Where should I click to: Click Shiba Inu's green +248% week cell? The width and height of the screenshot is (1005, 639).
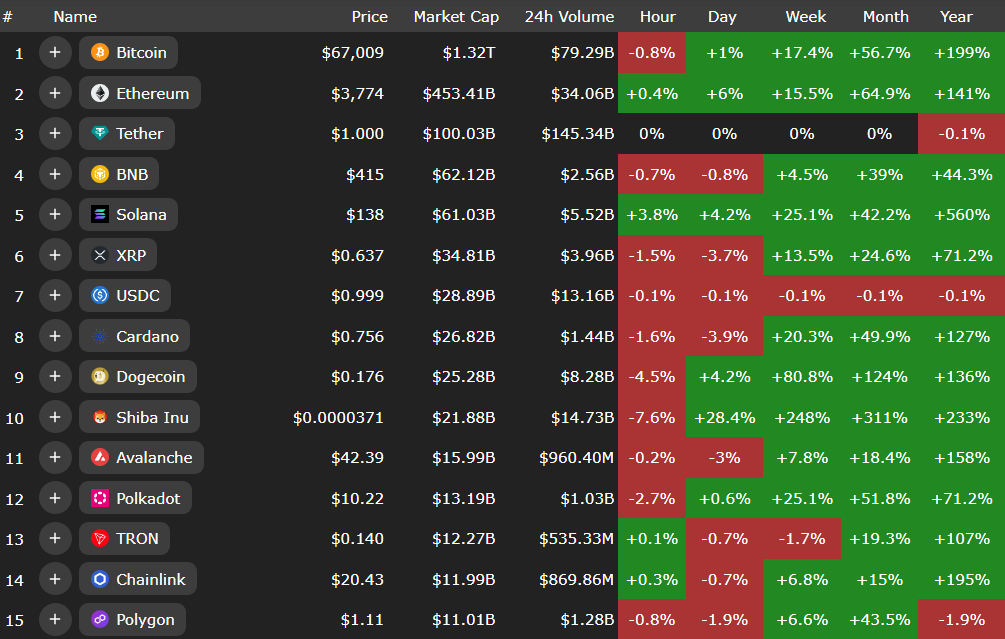[x=802, y=418]
